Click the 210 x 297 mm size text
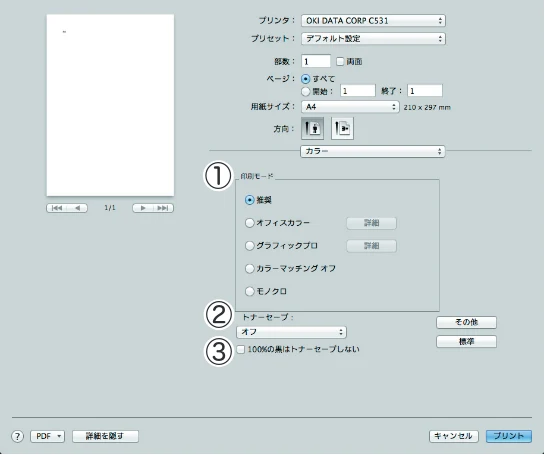This screenshot has height=455, width=545. click(x=427, y=107)
